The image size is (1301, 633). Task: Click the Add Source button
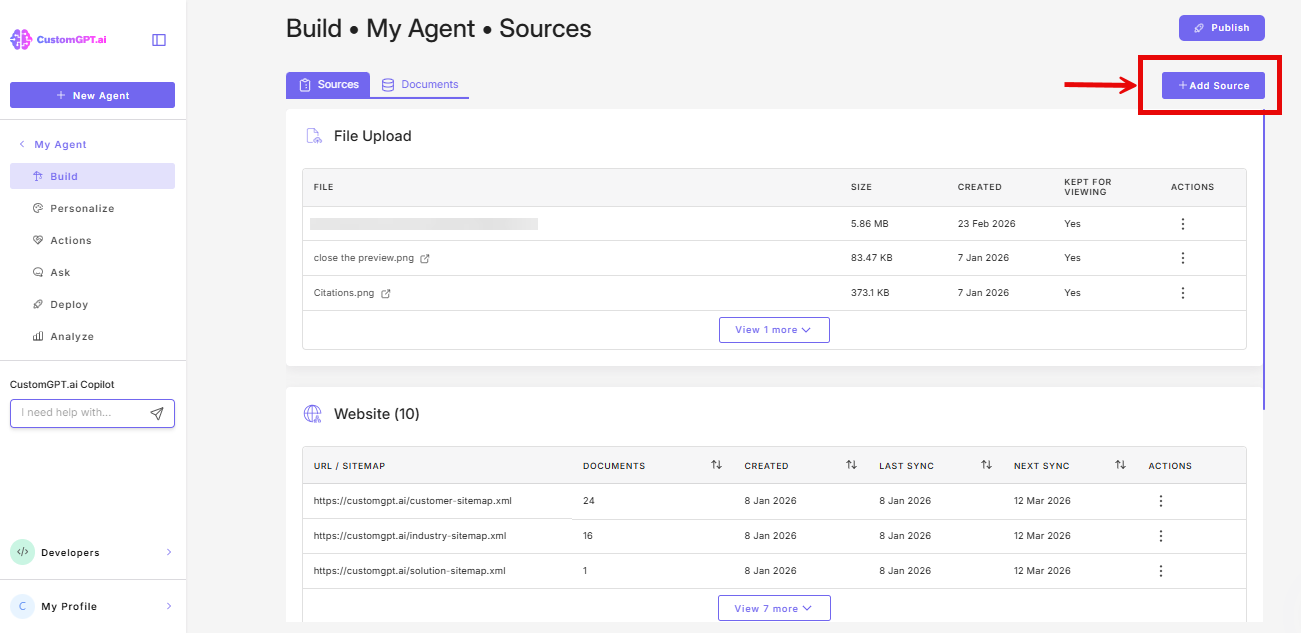[1213, 85]
